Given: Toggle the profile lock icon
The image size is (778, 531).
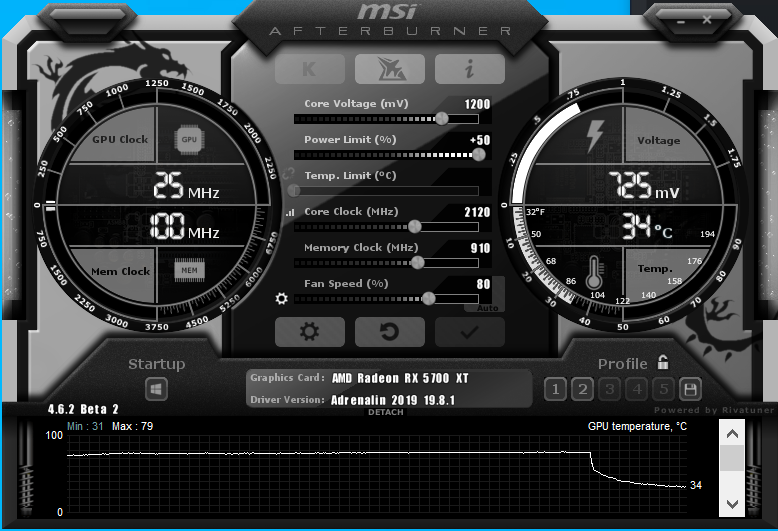Looking at the screenshot, I should pyautogui.click(x=663, y=362).
